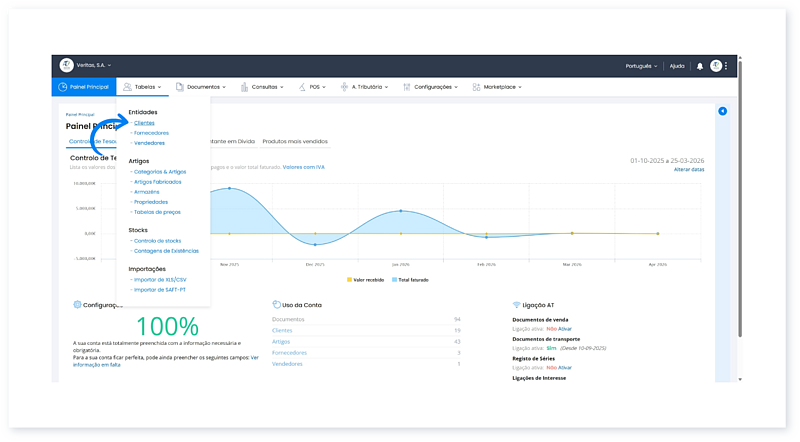This screenshot has width=800, height=442.
Task: Expand the right side panel arrow
Action: coord(722,111)
